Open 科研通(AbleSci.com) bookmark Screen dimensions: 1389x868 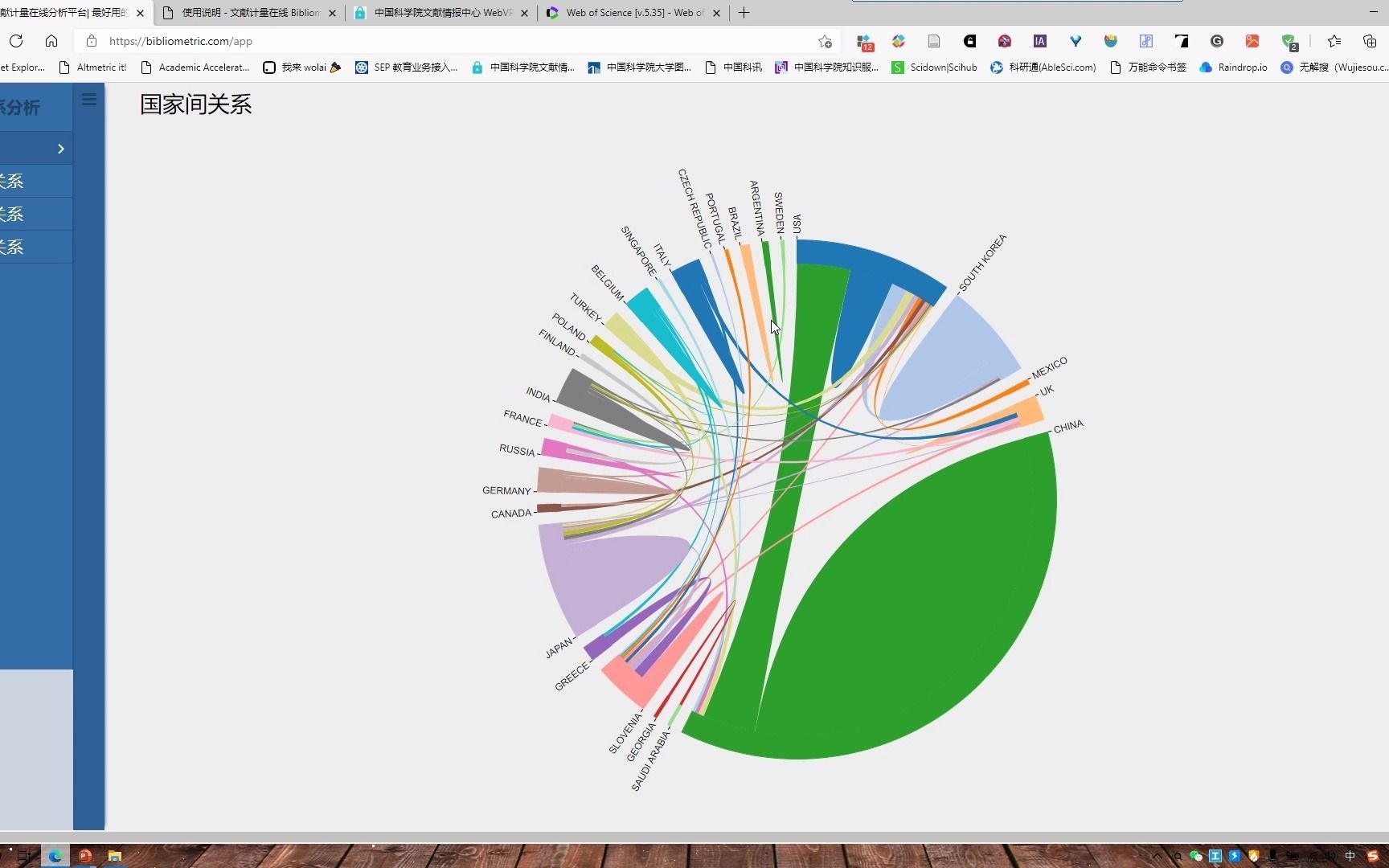pyautogui.click(x=1043, y=68)
